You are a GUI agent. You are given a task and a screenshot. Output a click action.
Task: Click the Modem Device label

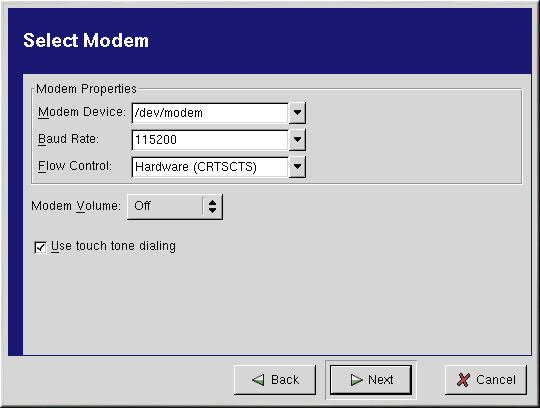(x=82, y=112)
